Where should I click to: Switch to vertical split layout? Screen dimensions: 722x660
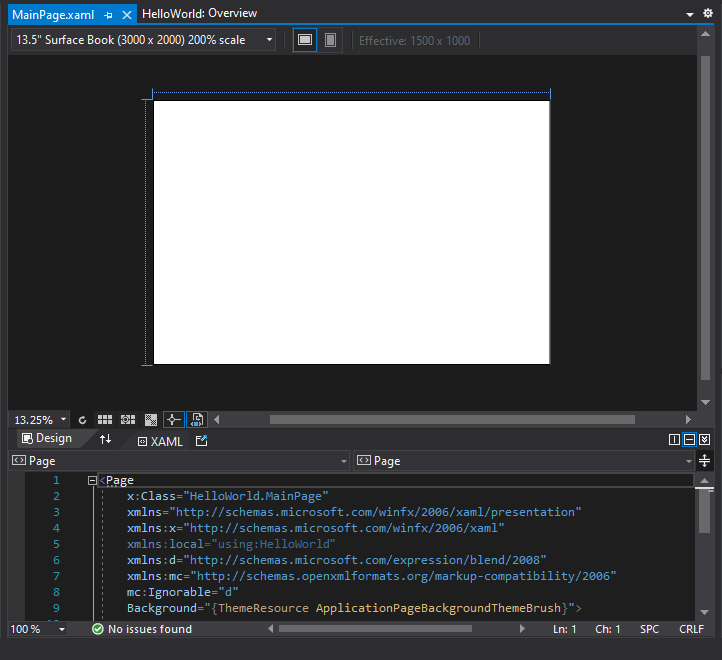pos(674,439)
